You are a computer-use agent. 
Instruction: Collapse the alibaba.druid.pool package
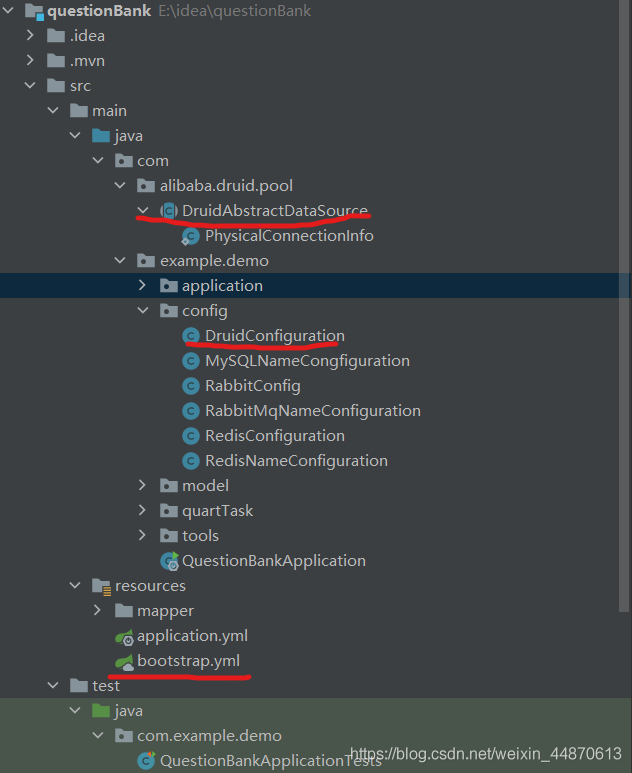[120, 185]
